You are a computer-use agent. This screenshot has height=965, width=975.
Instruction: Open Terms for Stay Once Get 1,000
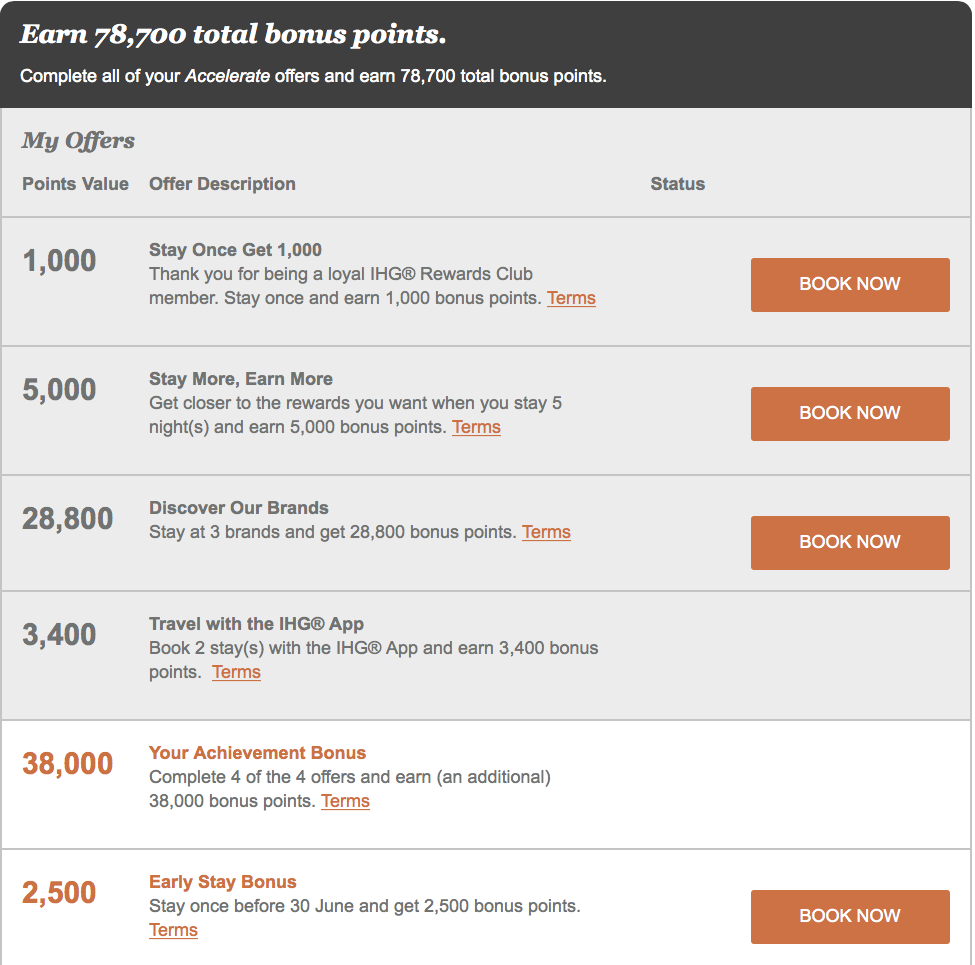(571, 298)
